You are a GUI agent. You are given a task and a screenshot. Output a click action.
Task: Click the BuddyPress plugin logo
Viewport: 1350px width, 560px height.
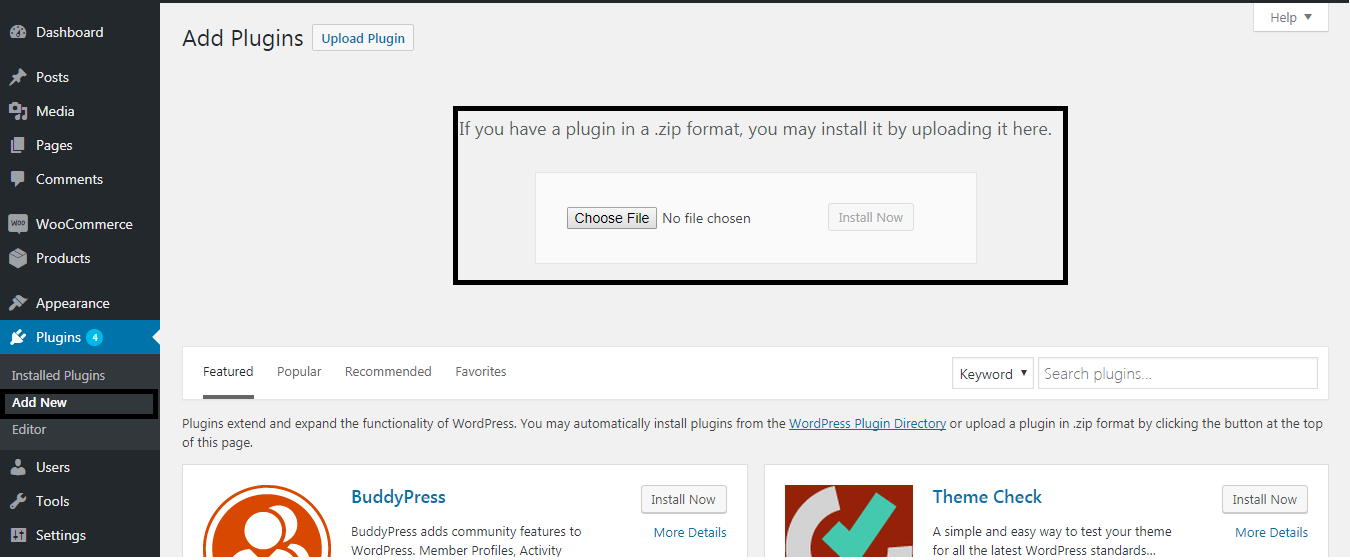pyautogui.click(x=266, y=522)
